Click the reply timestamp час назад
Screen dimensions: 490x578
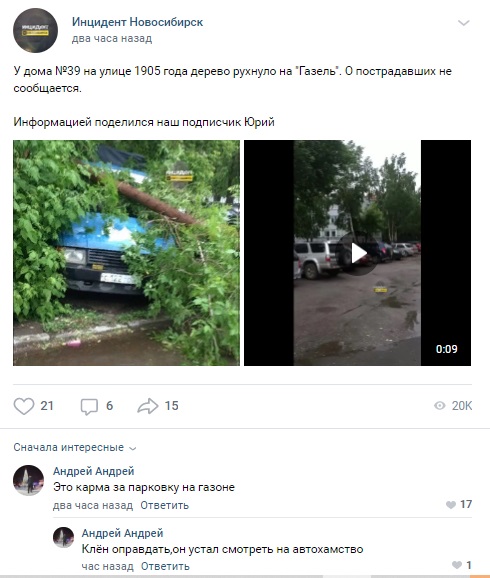[x=107, y=566]
